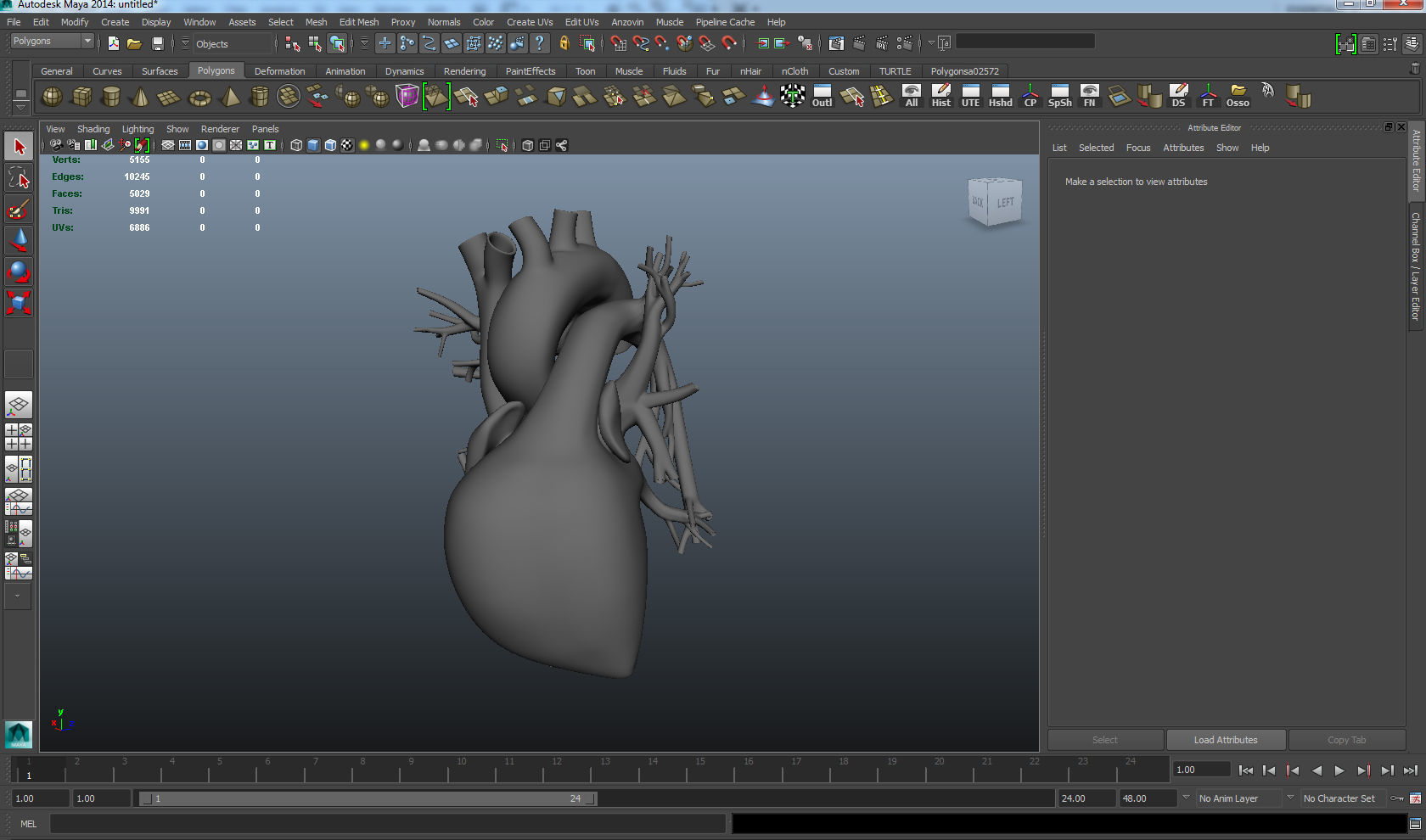Open the shelf options arrow menu
The width and height of the screenshot is (1426, 840).
point(21,108)
